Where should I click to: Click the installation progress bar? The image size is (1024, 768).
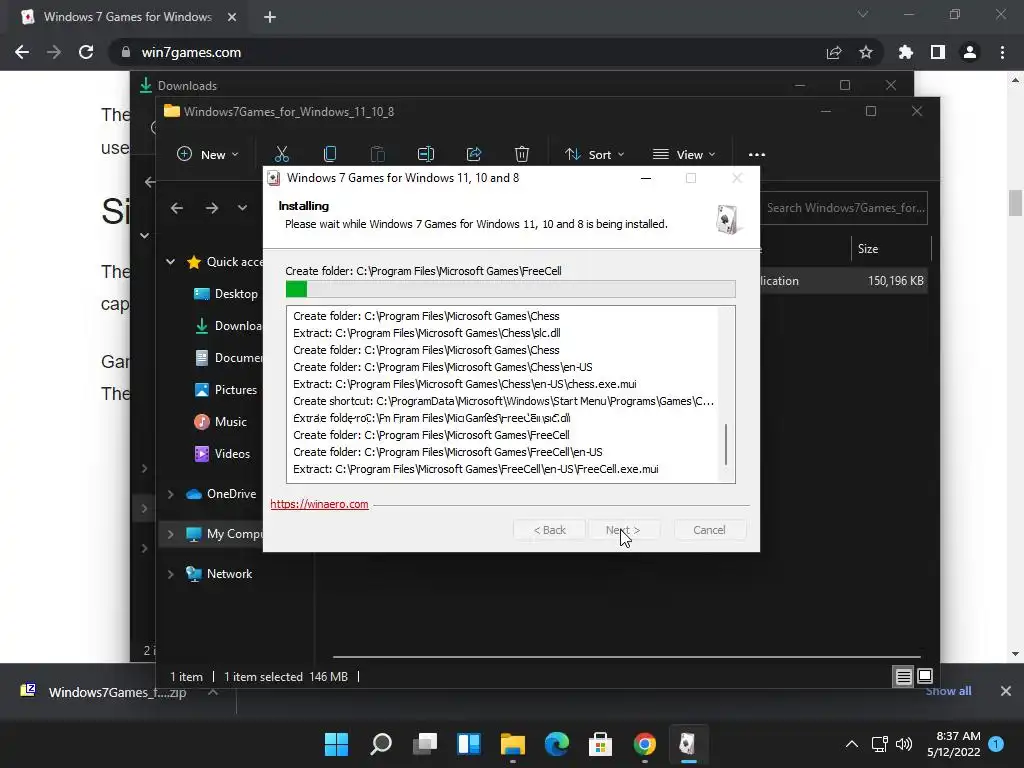coord(511,289)
